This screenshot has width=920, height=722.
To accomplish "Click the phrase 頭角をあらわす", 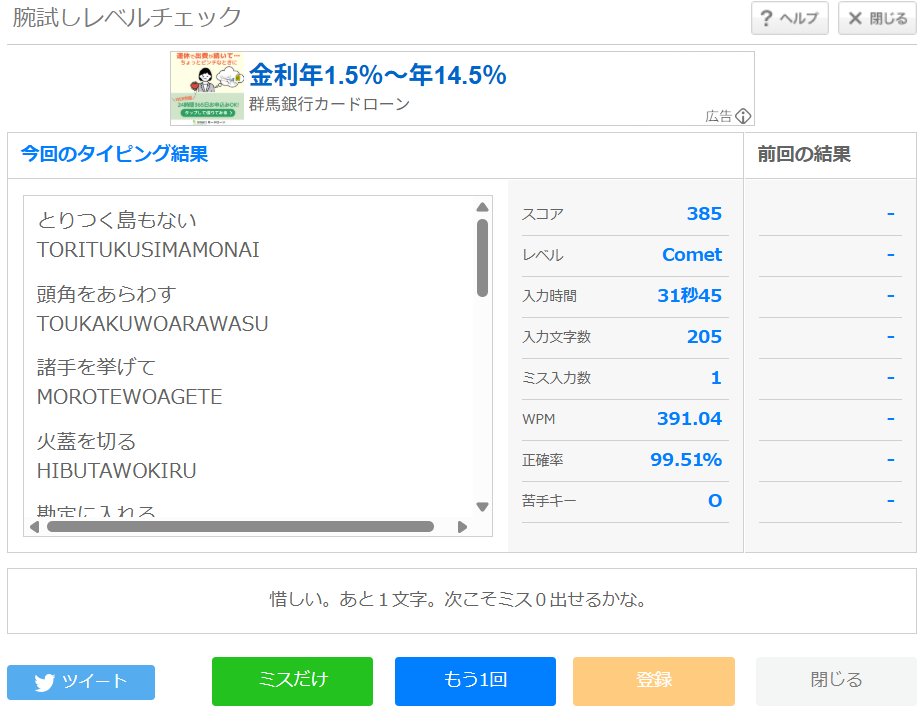I will click(x=106, y=294).
